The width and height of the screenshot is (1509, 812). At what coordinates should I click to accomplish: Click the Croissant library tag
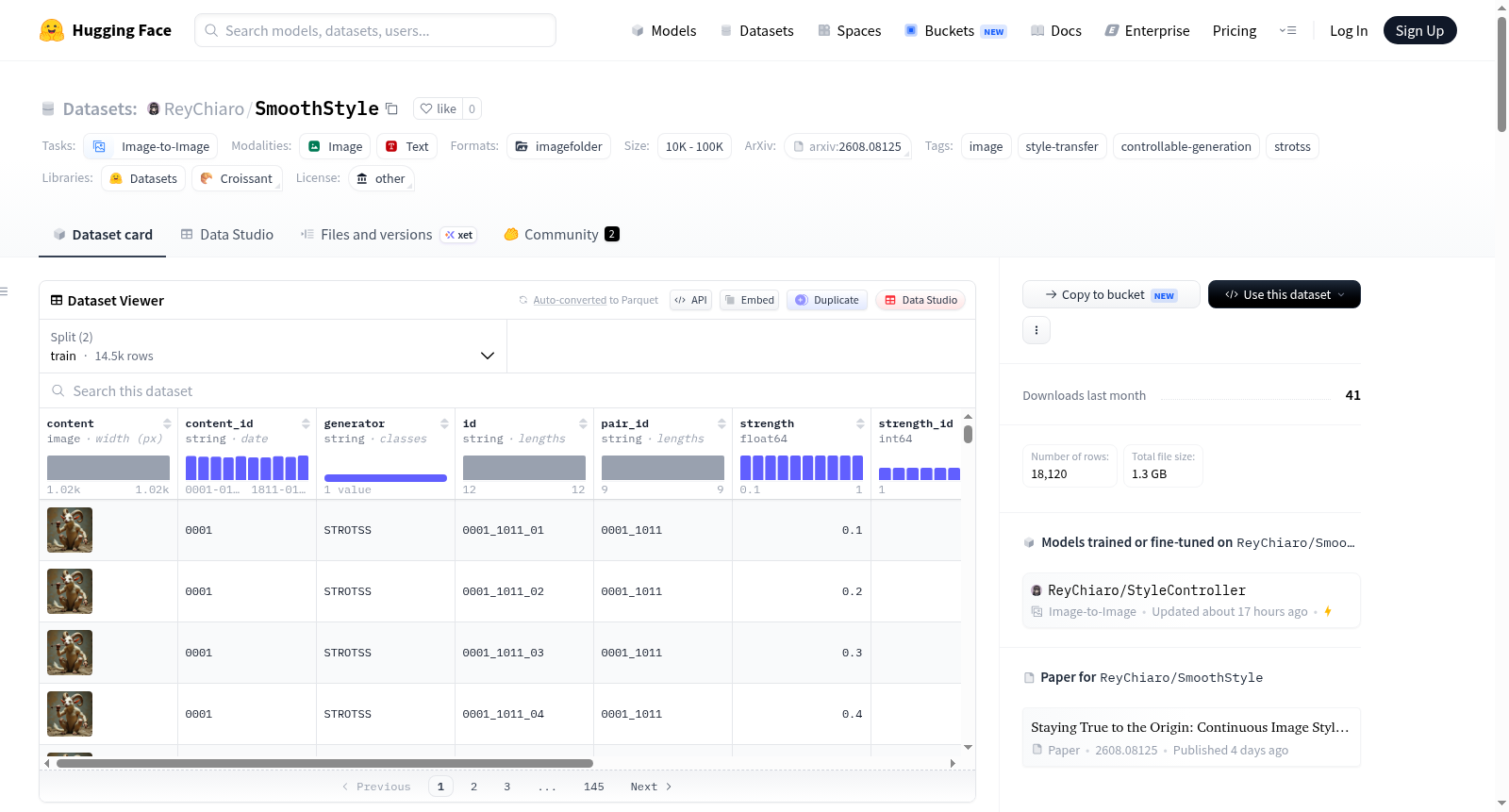pyautogui.click(x=237, y=178)
